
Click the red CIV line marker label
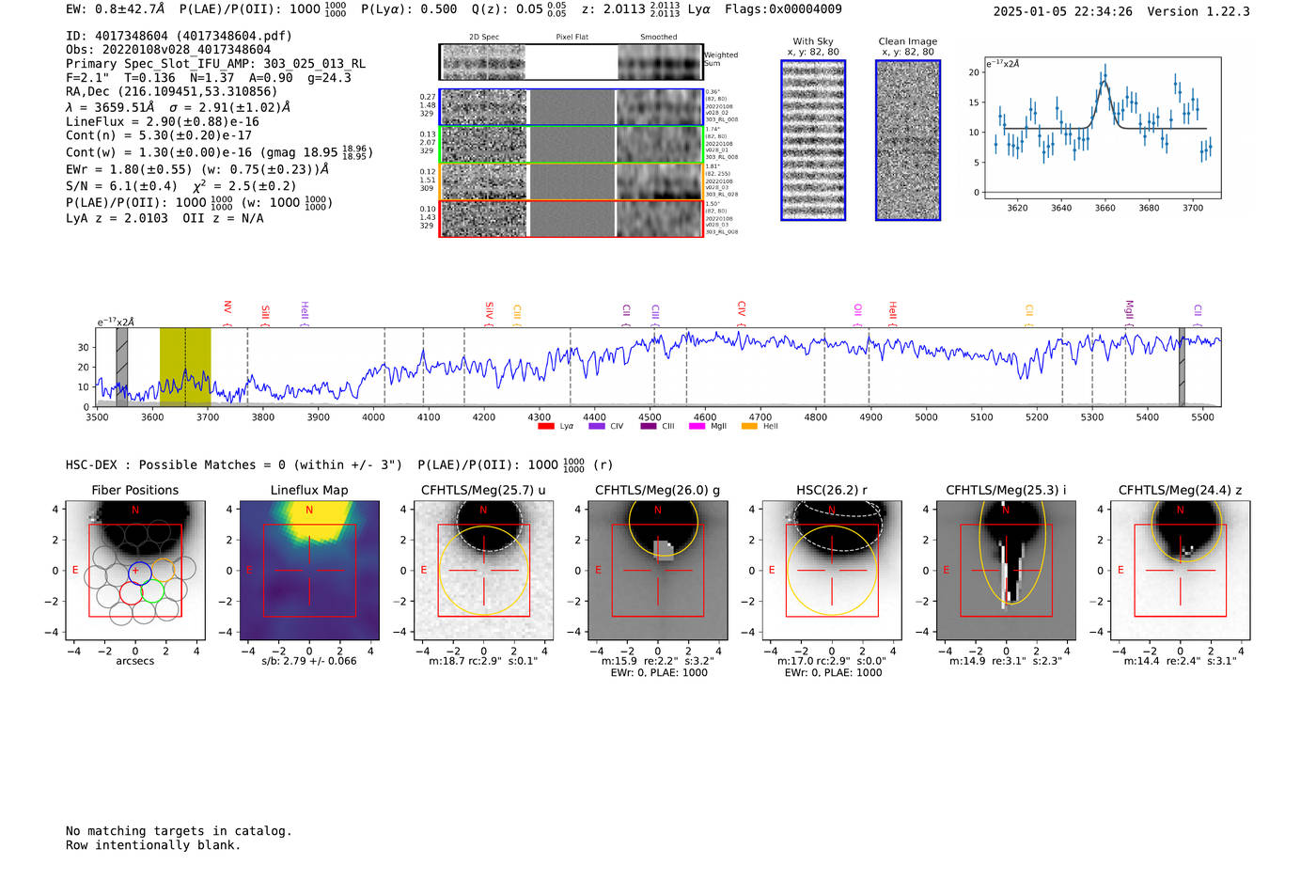tap(741, 313)
